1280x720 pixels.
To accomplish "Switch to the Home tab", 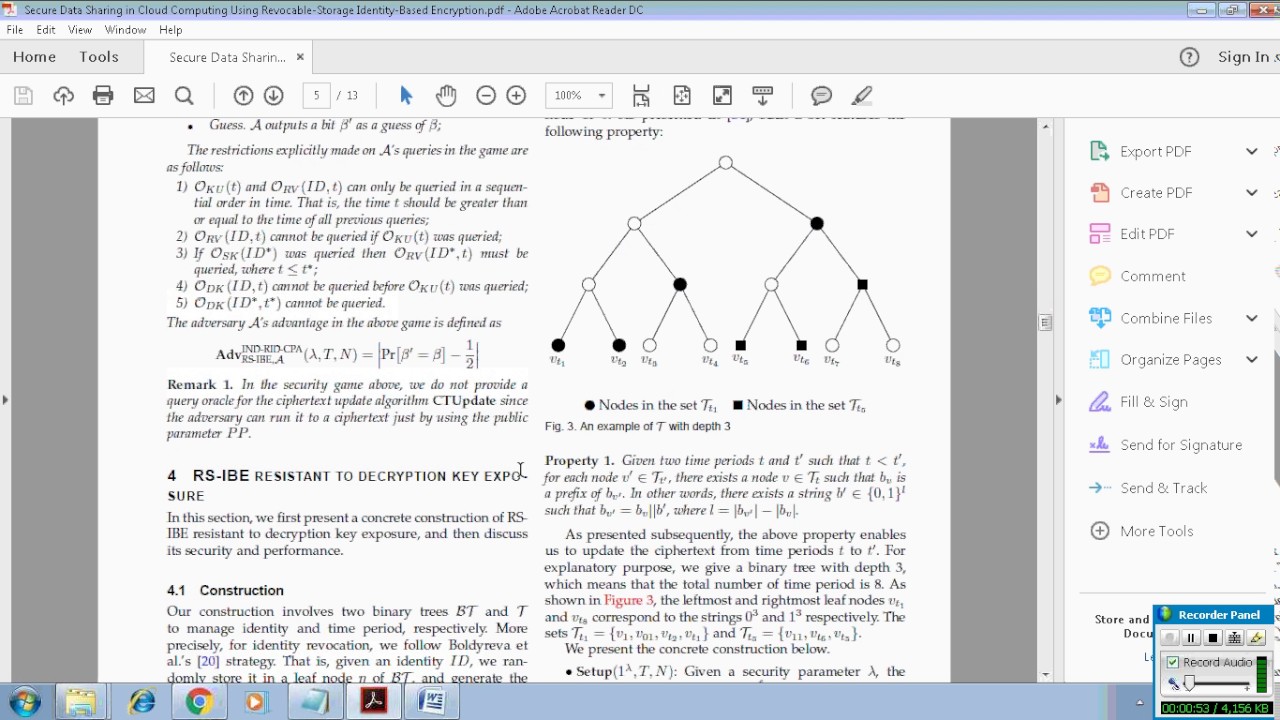I will pyautogui.click(x=34, y=57).
